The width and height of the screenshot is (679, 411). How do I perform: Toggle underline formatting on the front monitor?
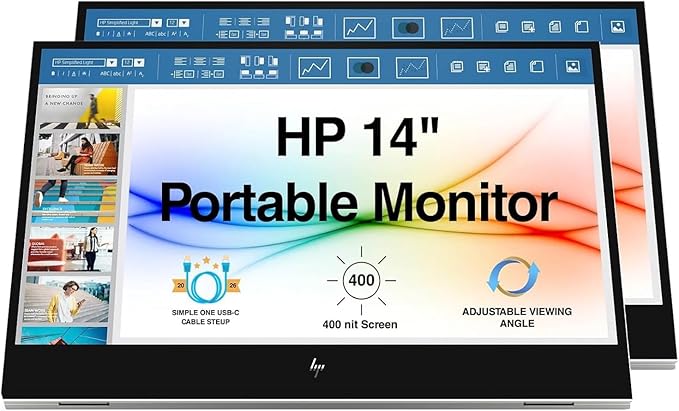73,74
